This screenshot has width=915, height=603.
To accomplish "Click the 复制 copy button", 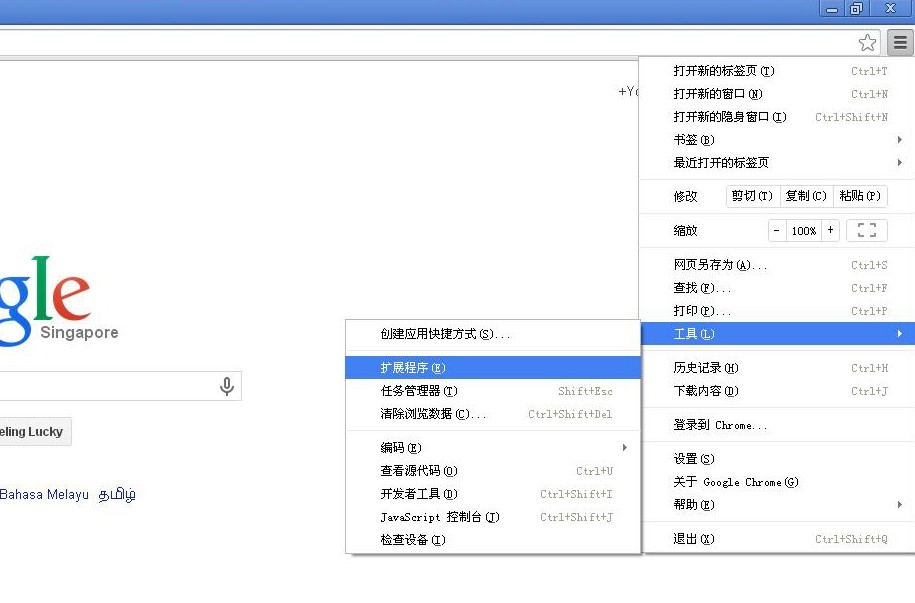I will pos(805,196).
